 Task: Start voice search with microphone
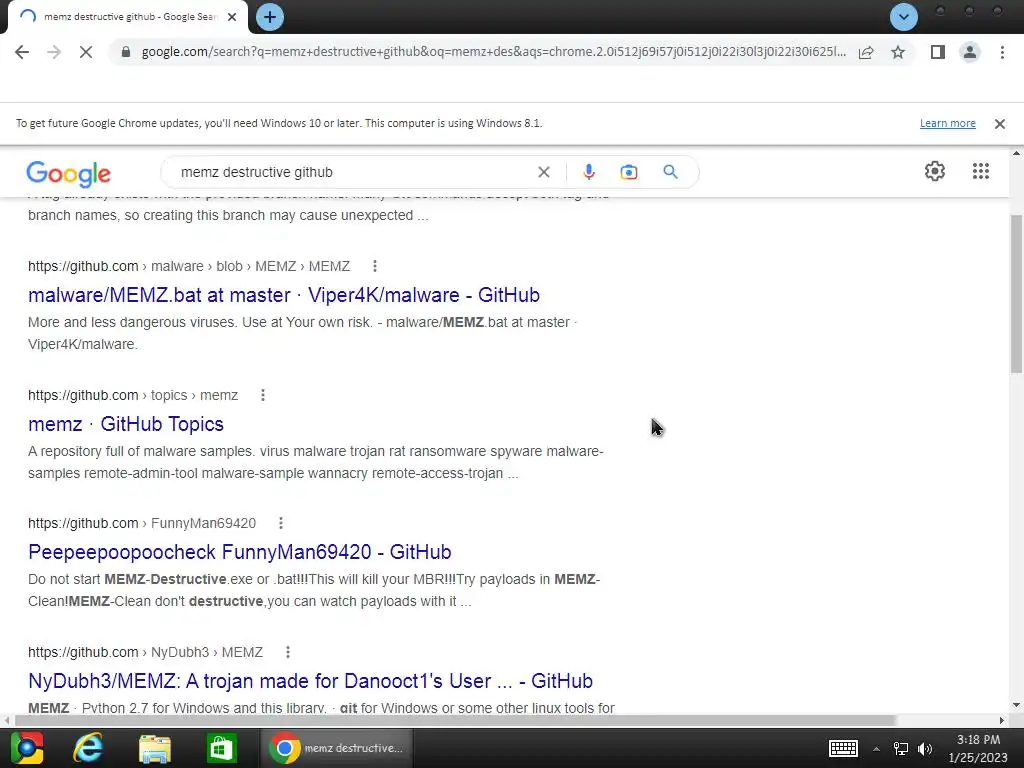[x=588, y=172]
